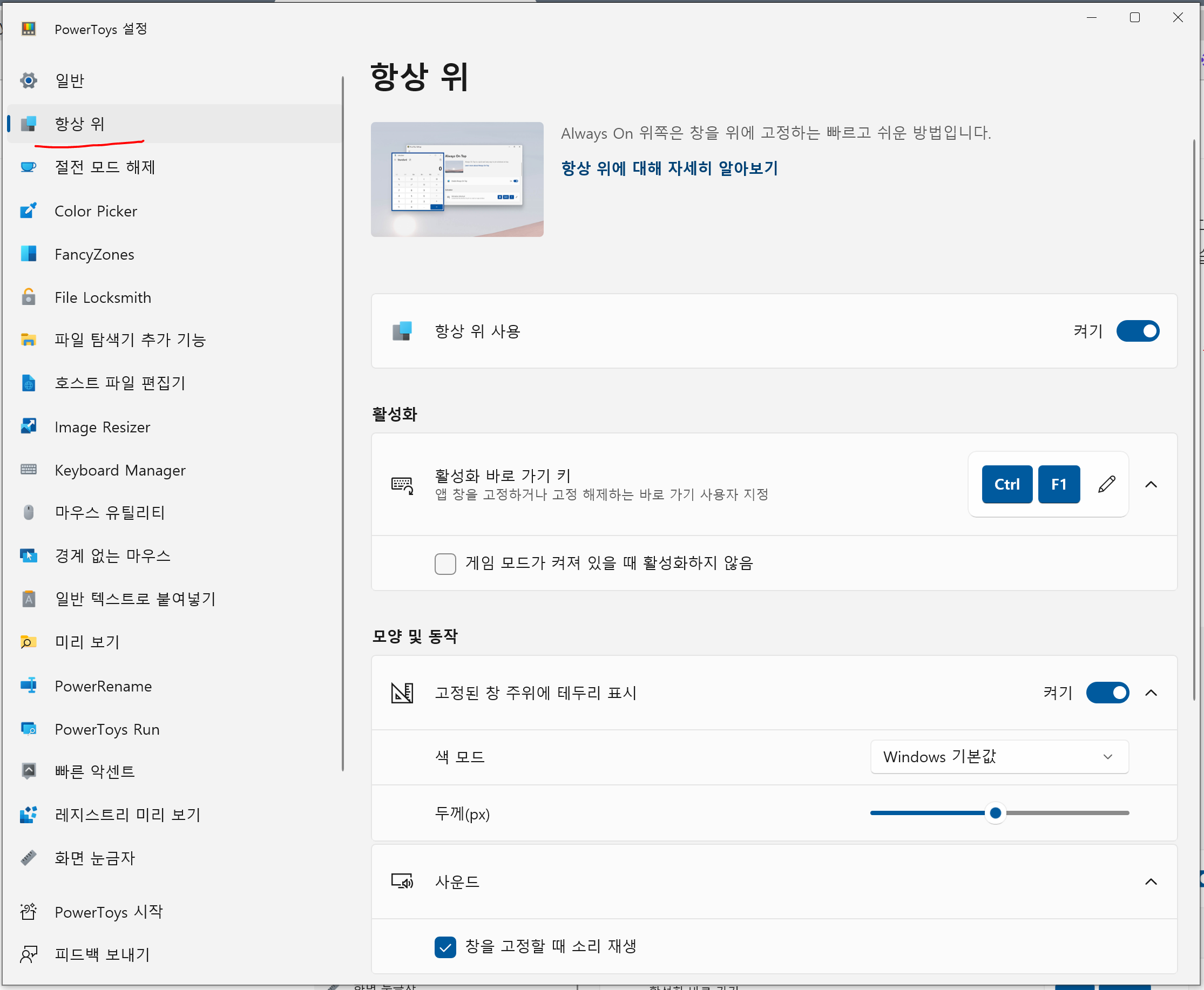Image resolution: width=1204 pixels, height=990 pixels.
Task: Click the PowerToys Run icon
Action: pyautogui.click(x=29, y=729)
